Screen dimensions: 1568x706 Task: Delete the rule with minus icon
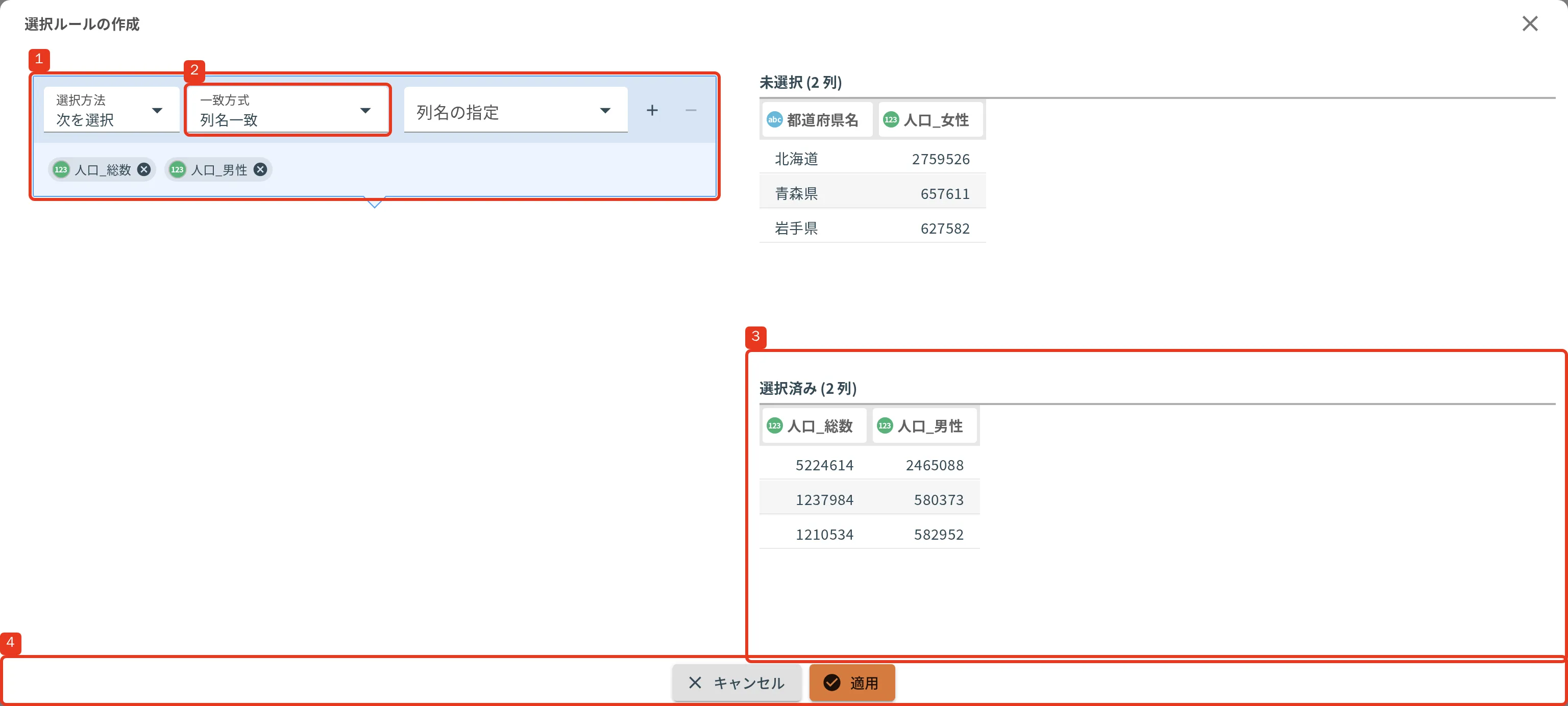(690, 110)
